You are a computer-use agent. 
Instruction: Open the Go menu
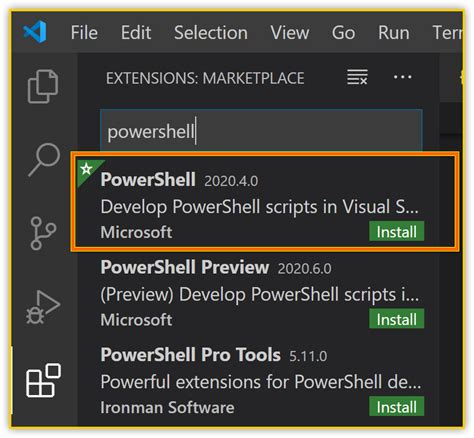[343, 33]
